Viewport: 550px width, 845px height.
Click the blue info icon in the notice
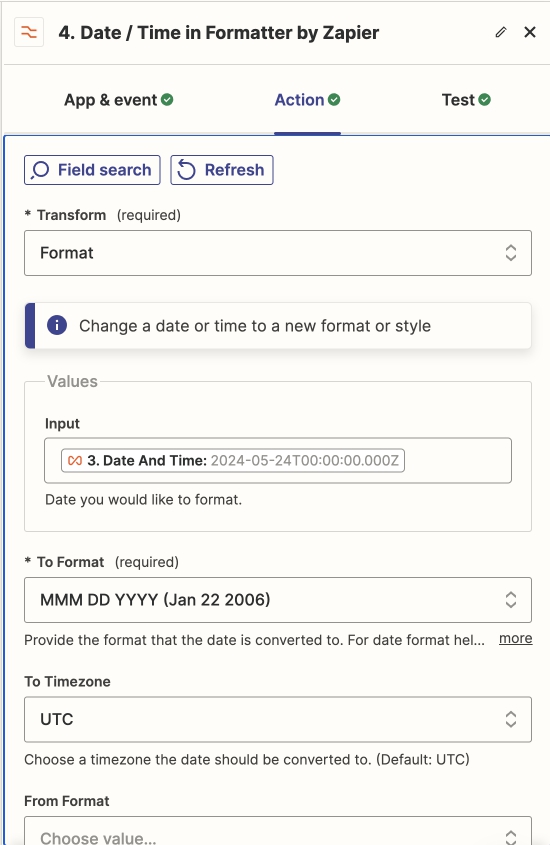(x=57, y=325)
